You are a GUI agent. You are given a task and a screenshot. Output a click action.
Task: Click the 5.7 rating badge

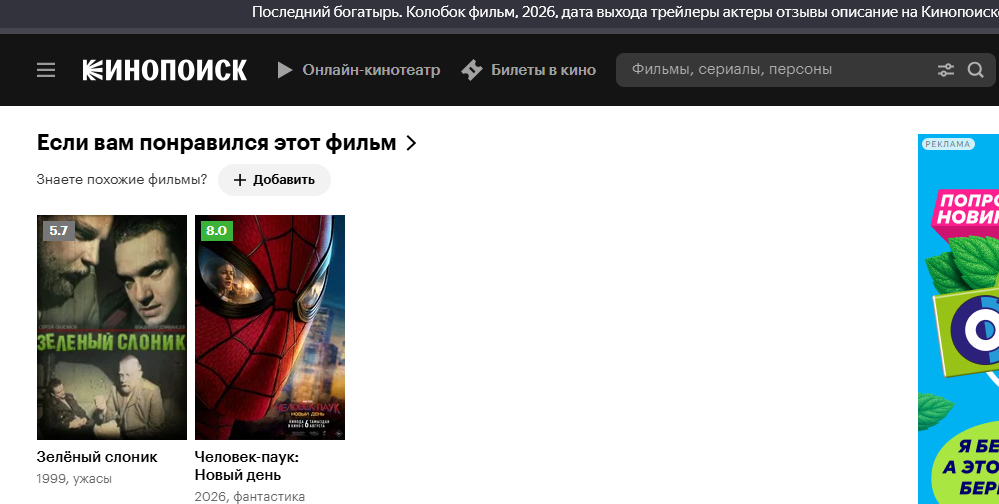59,231
